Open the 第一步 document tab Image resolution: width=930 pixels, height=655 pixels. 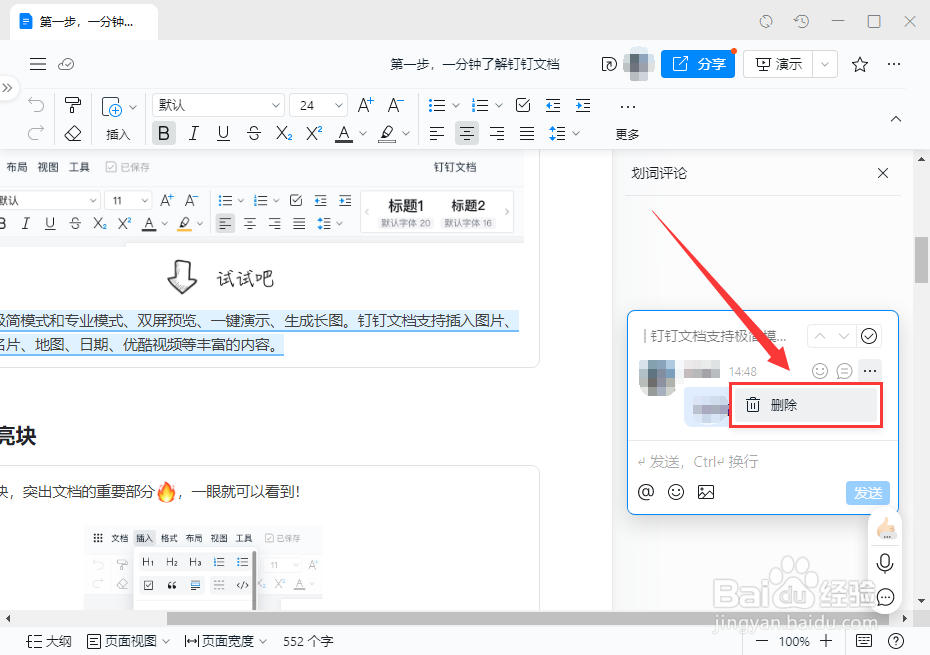(84, 22)
